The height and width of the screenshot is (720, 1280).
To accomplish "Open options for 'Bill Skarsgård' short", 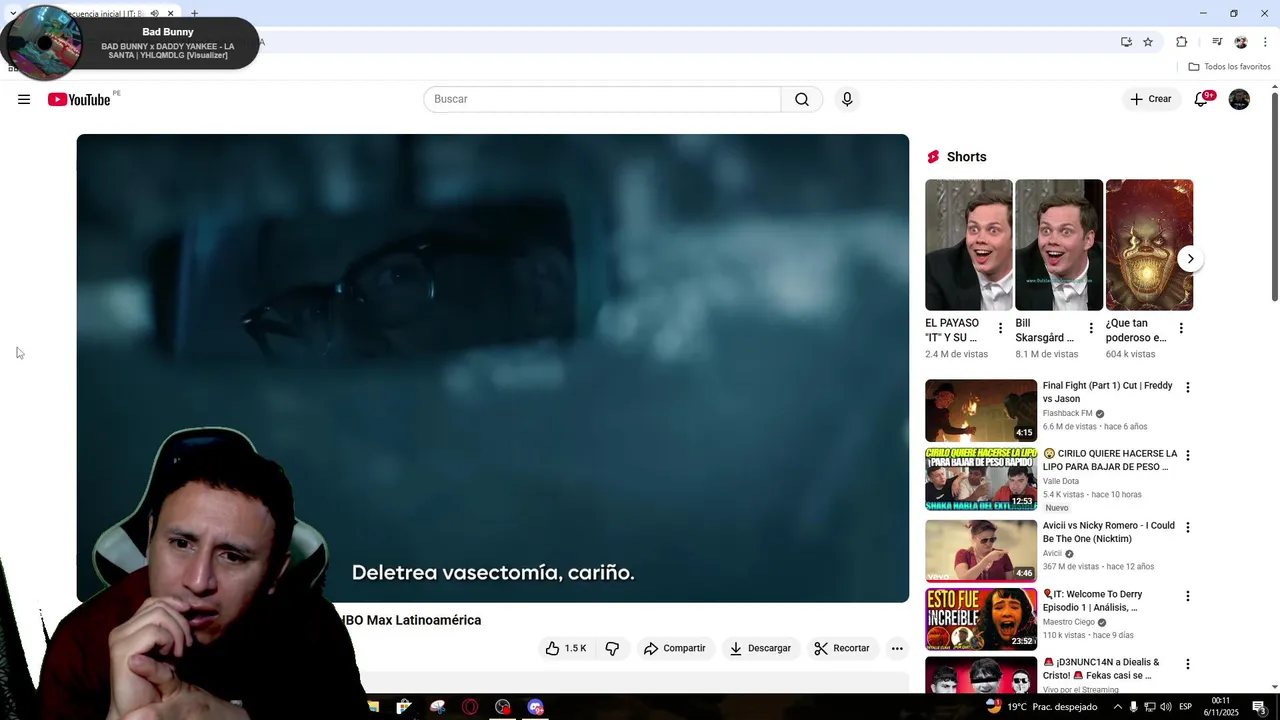I will click(x=1091, y=328).
